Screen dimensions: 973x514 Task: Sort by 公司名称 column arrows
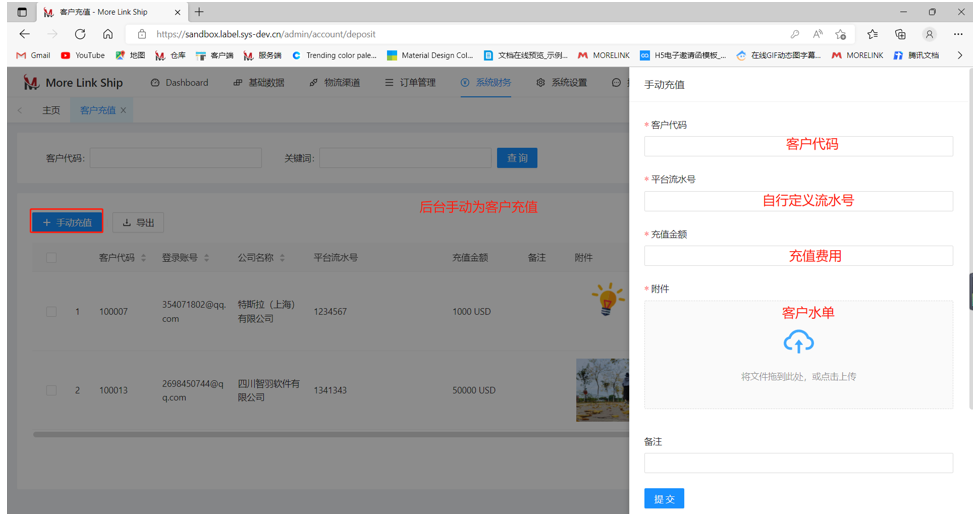[x=283, y=258]
